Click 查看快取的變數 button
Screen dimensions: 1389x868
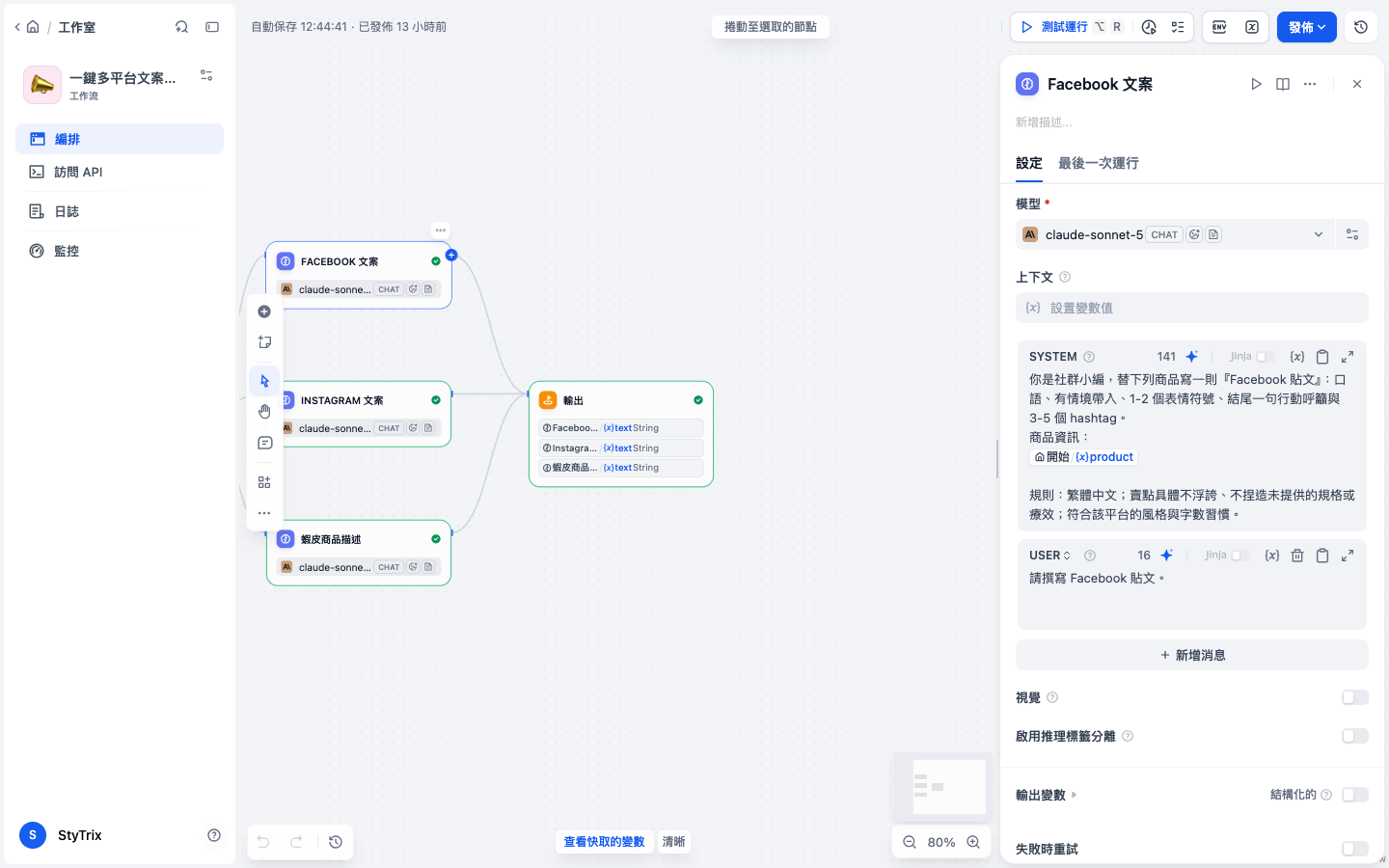click(604, 842)
